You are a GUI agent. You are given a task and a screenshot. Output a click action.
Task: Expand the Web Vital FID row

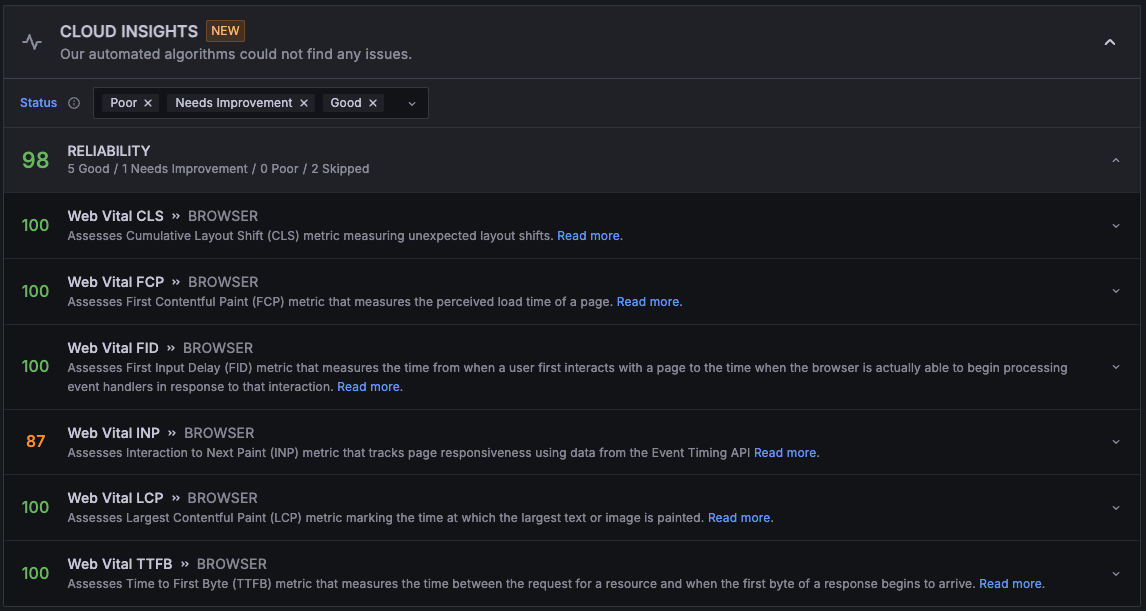coord(1116,367)
